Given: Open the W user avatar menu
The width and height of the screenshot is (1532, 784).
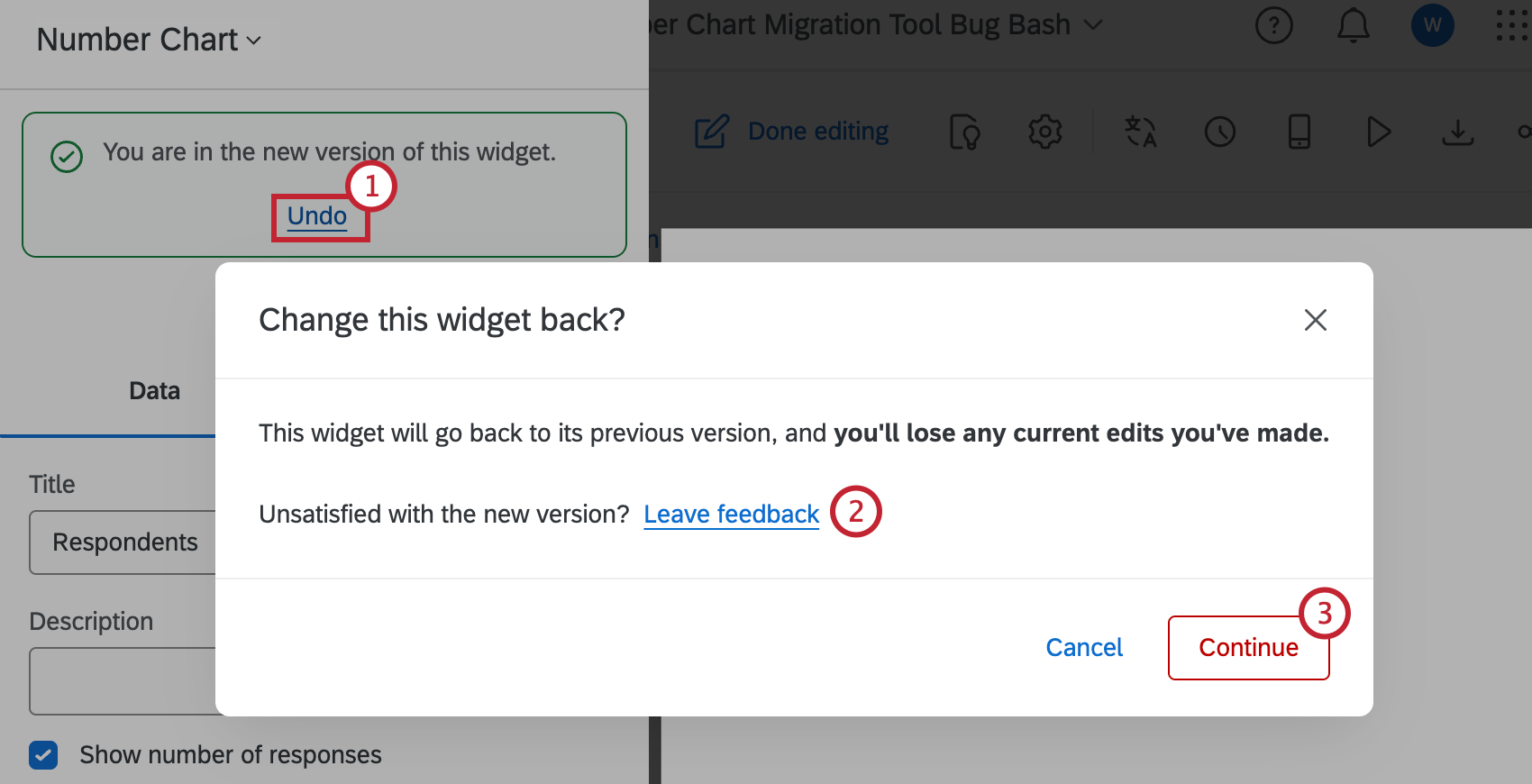Looking at the screenshot, I should coord(1432,25).
